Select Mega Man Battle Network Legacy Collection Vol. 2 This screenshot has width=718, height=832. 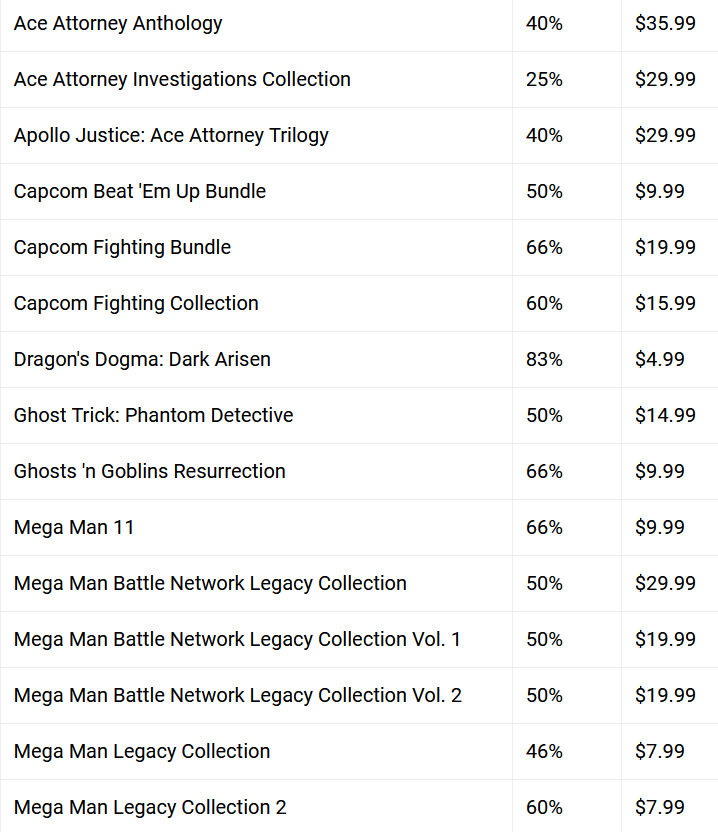pos(238,695)
